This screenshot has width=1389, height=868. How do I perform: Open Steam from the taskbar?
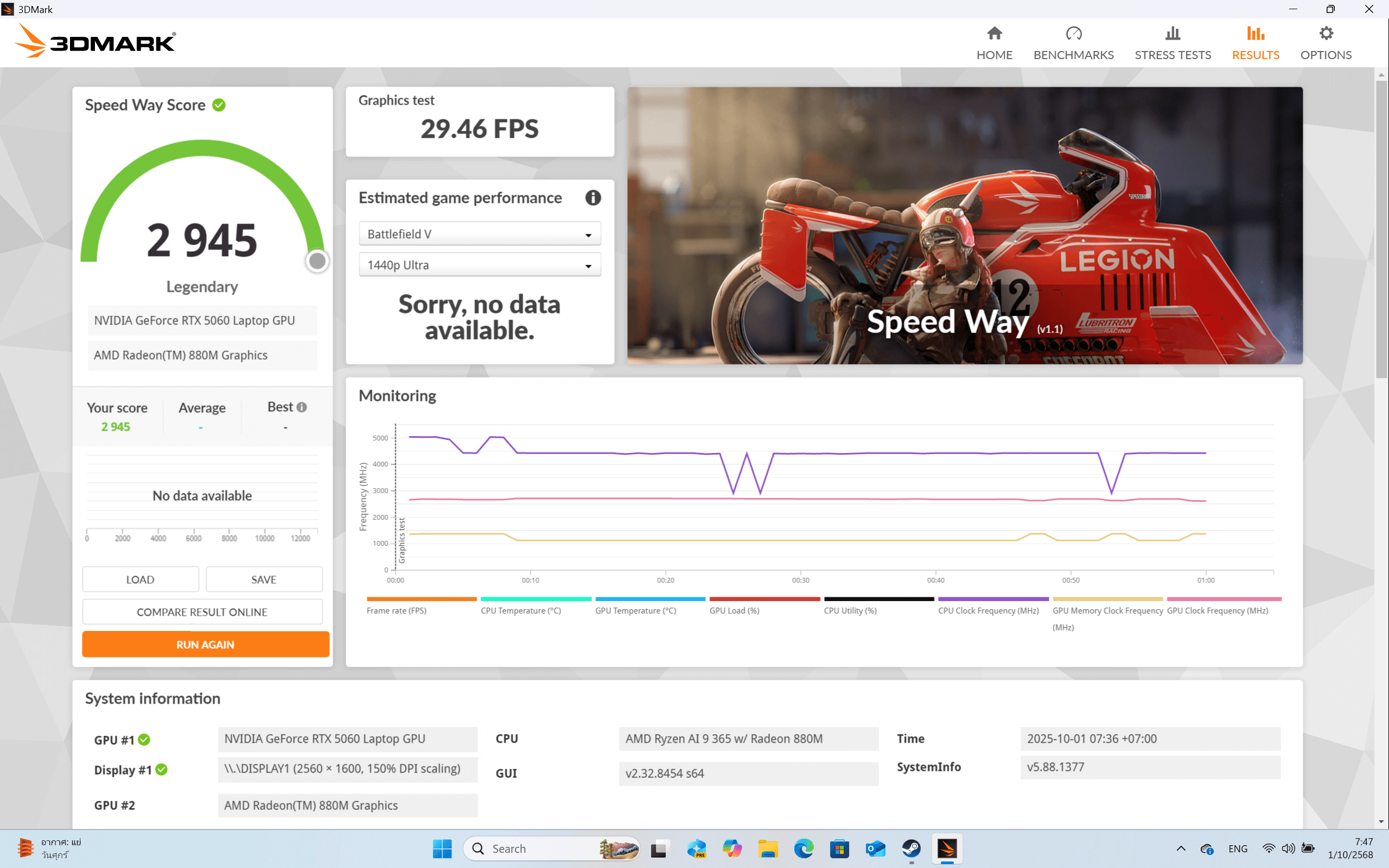pyautogui.click(x=911, y=848)
